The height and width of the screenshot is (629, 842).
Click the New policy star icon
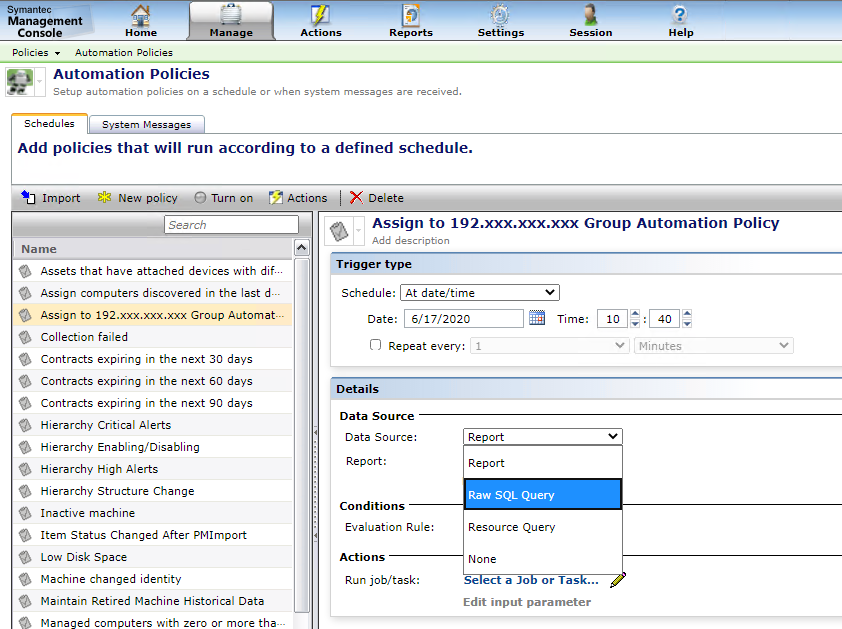pos(104,198)
